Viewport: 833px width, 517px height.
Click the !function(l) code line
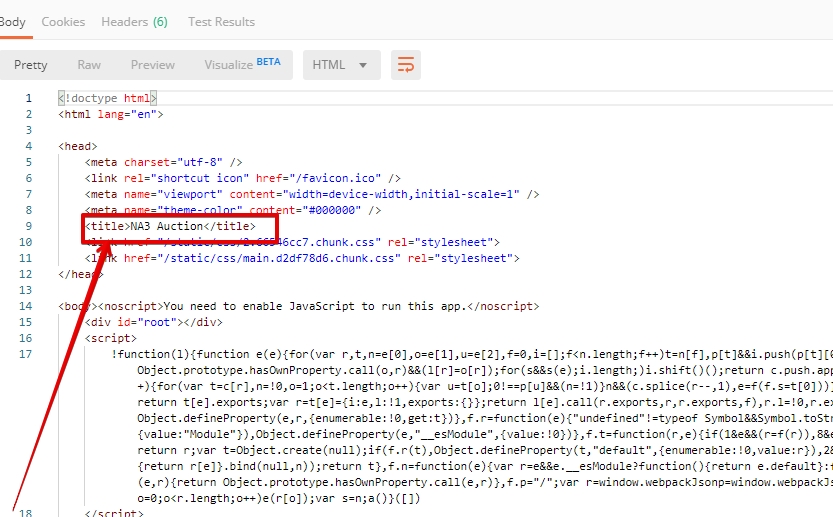[x=472, y=354]
